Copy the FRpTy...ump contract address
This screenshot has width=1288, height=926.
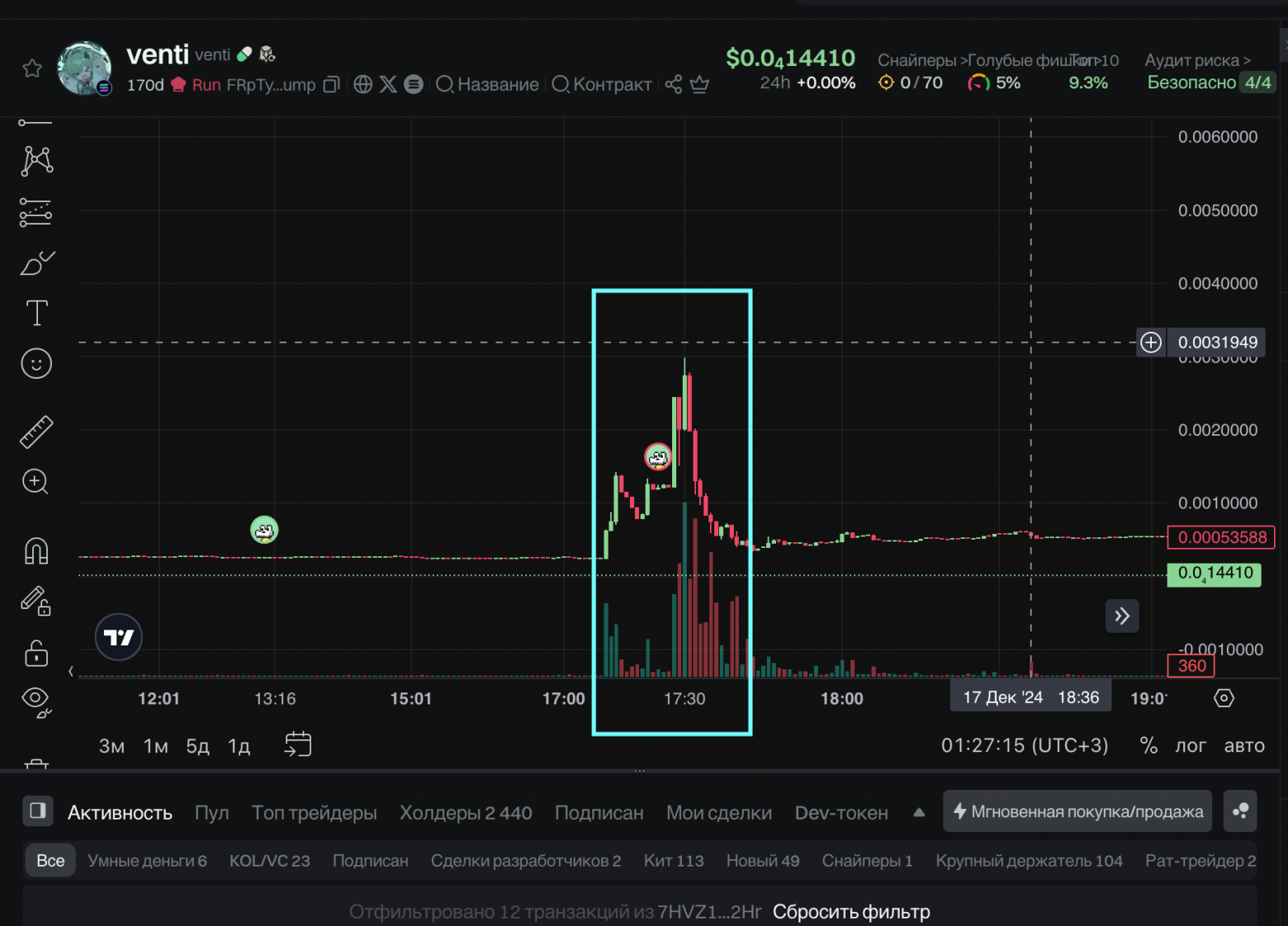(x=331, y=84)
